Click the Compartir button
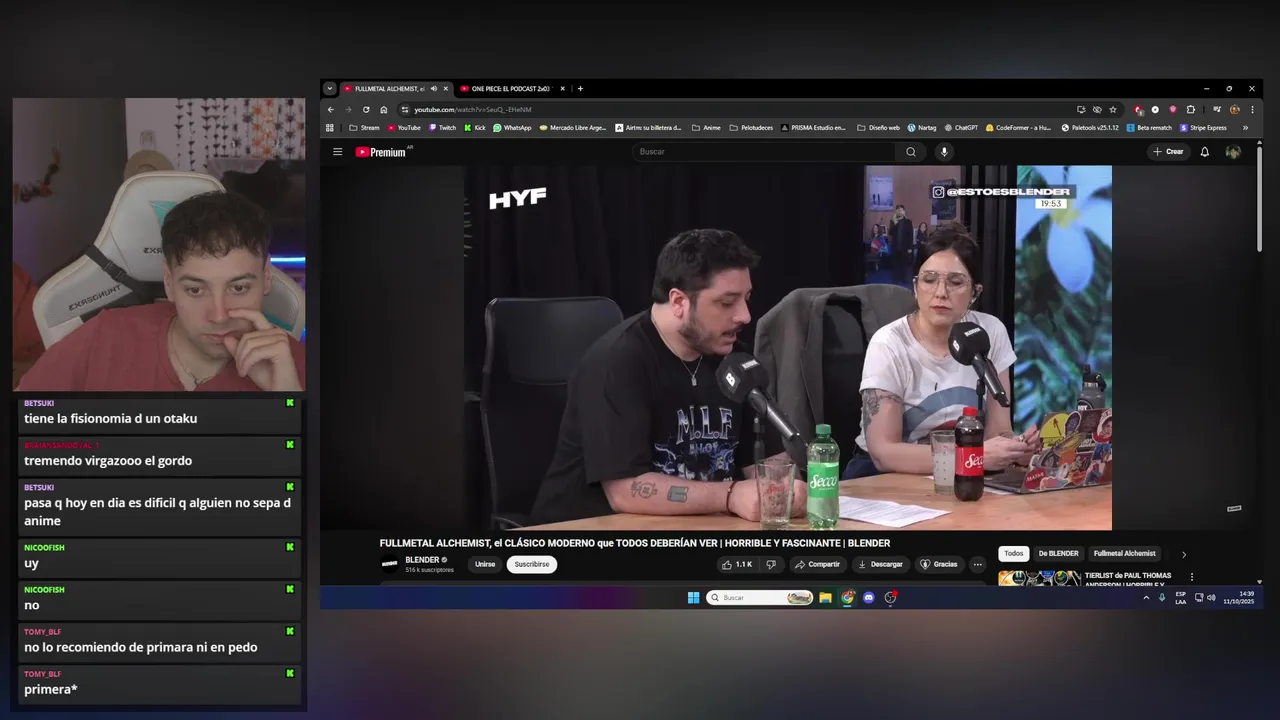1280x720 pixels. 817,564
